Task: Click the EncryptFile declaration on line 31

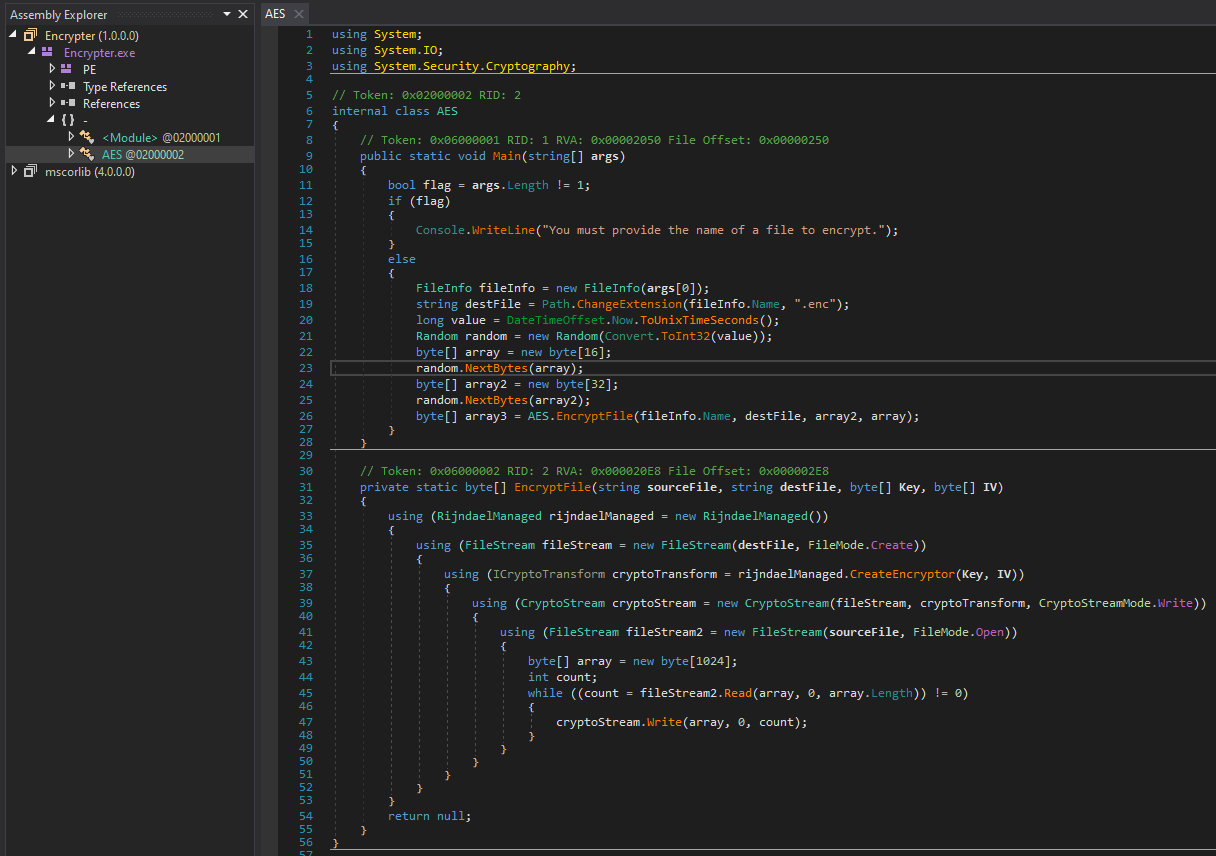Action: click(x=552, y=487)
